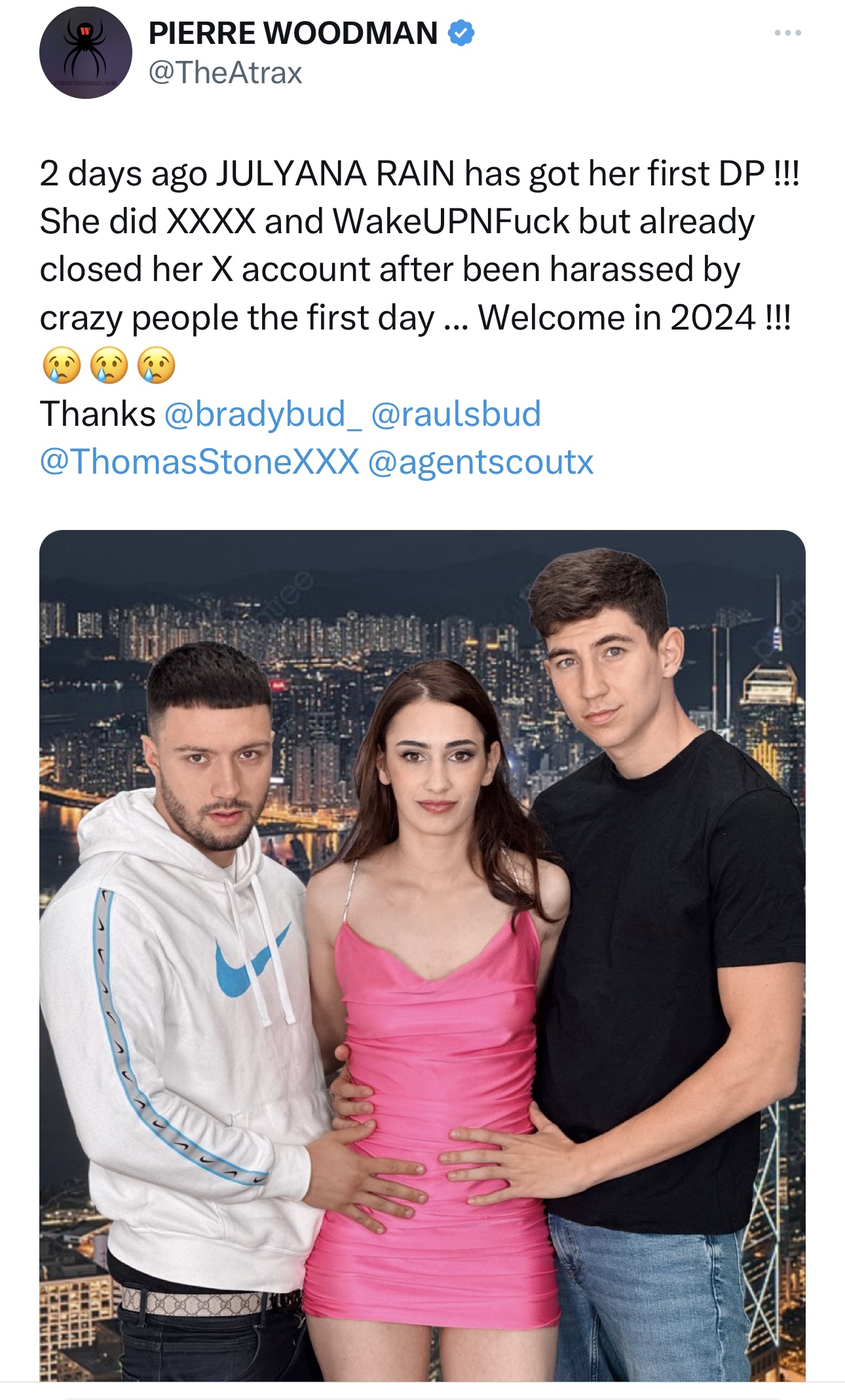The height and width of the screenshot is (1400, 845).
Task: Click the blue verified badge
Action: pyautogui.click(x=461, y=33)
